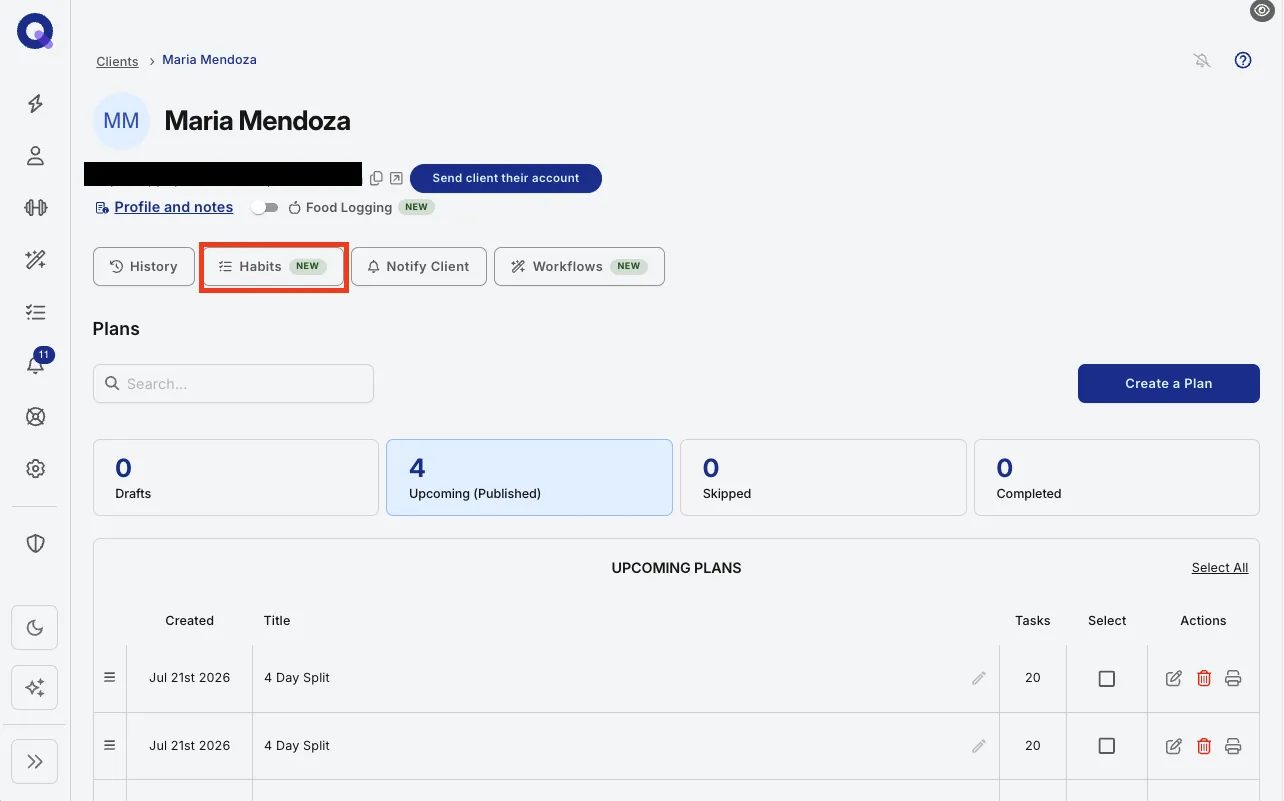Go back to Clients breadcrumb

[117, 61]
